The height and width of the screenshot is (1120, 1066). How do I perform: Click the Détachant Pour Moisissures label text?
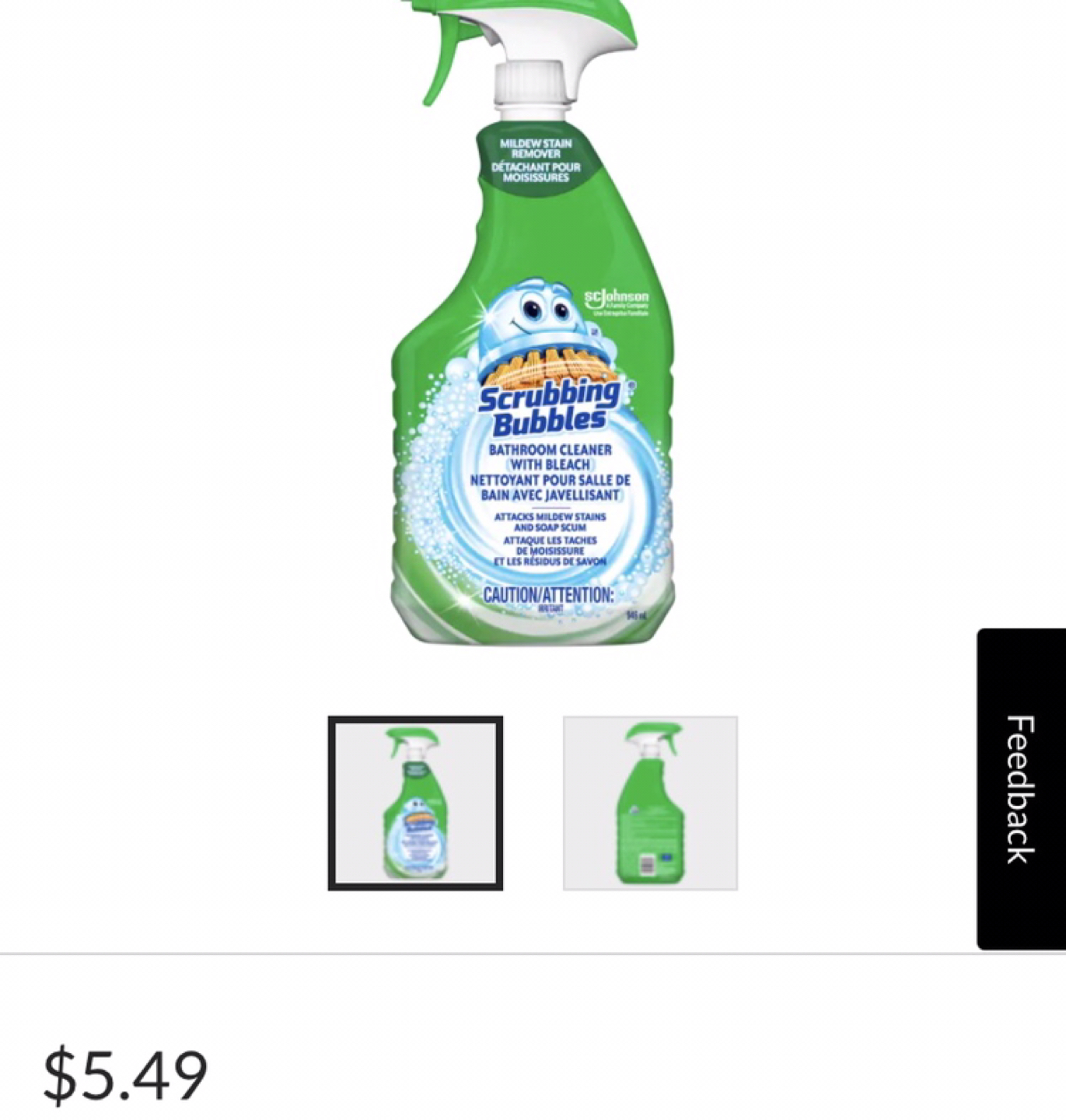[x=535, y=172]
